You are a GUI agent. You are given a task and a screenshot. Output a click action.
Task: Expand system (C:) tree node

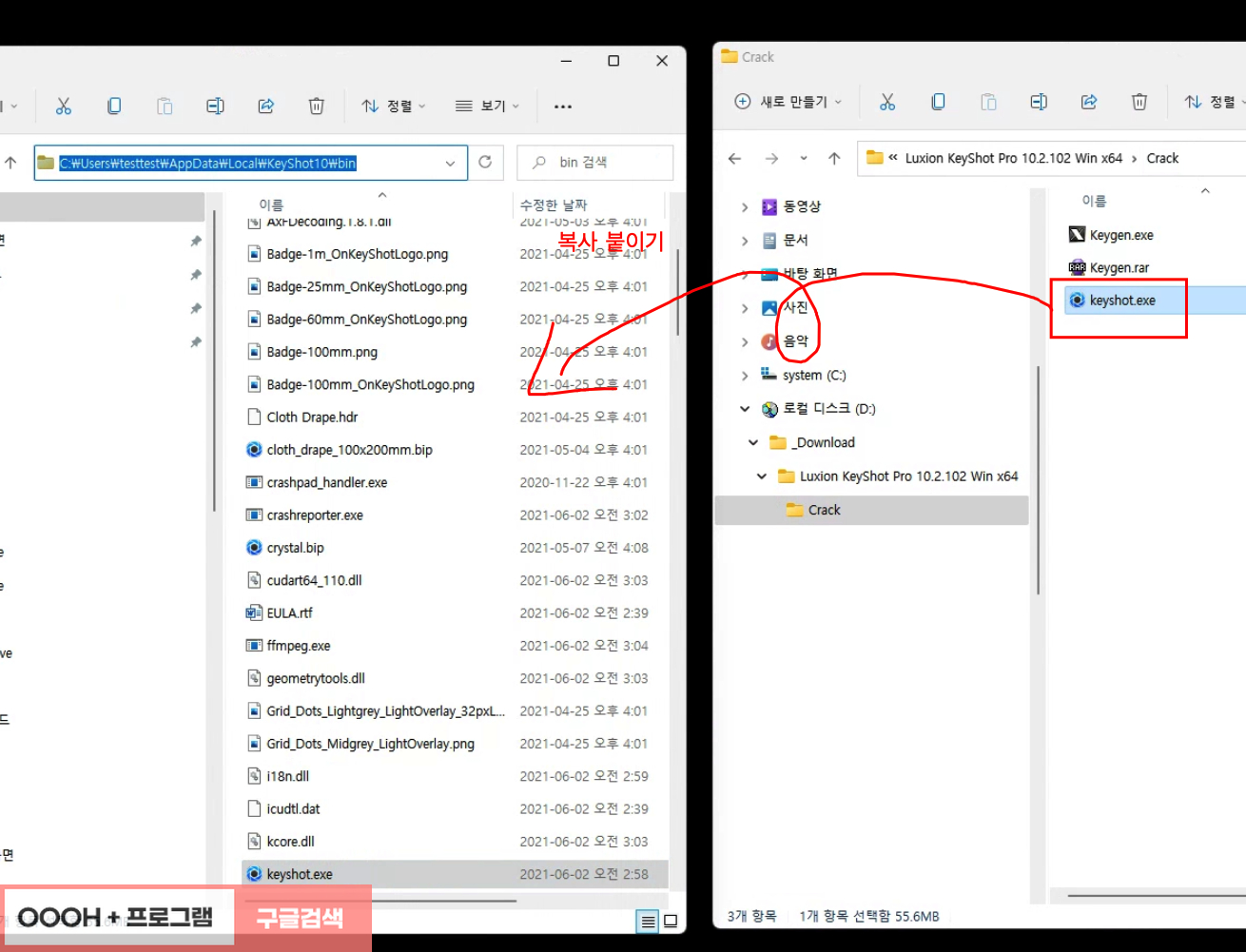[x=745, y=376]
